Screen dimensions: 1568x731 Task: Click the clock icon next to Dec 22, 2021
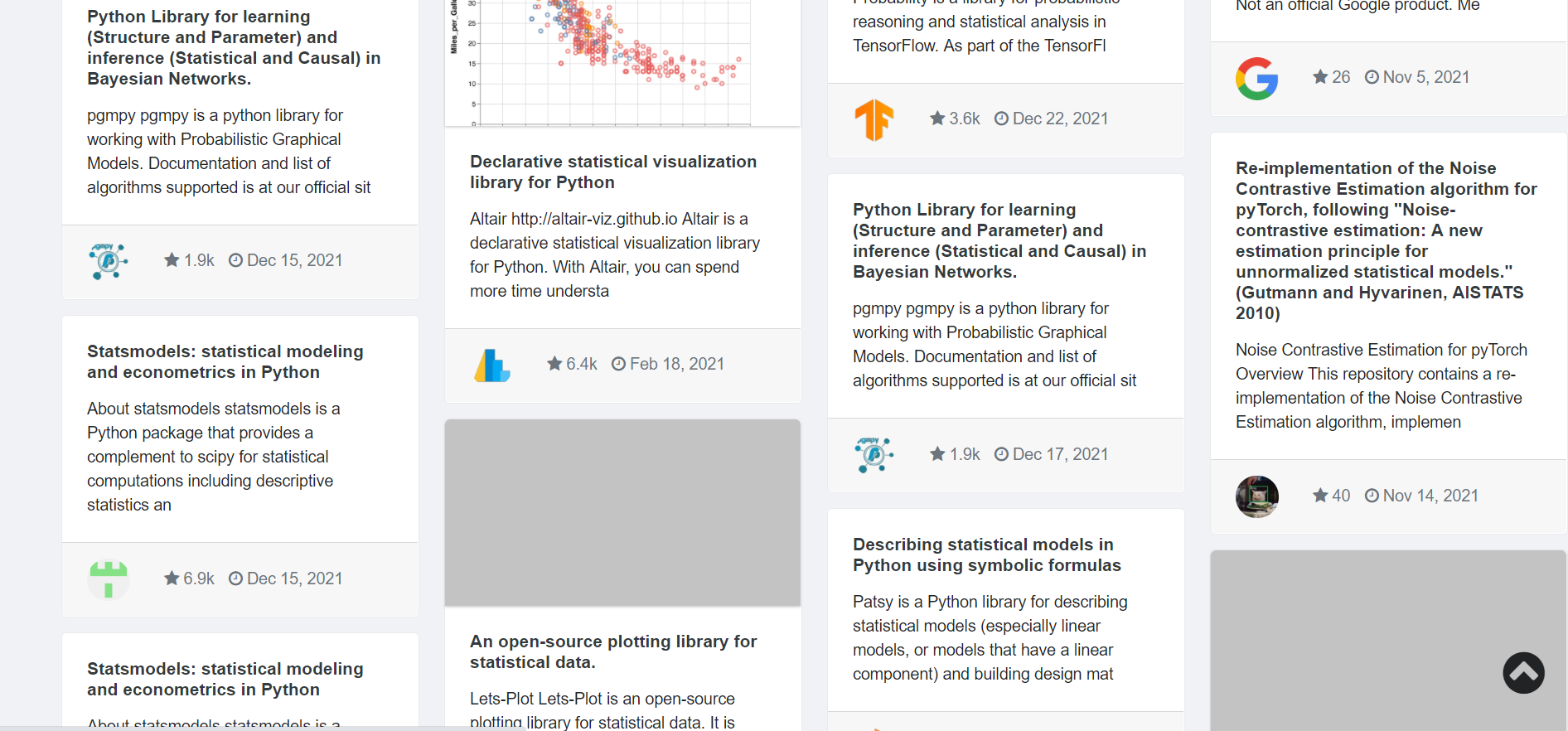coord(1001,118)
